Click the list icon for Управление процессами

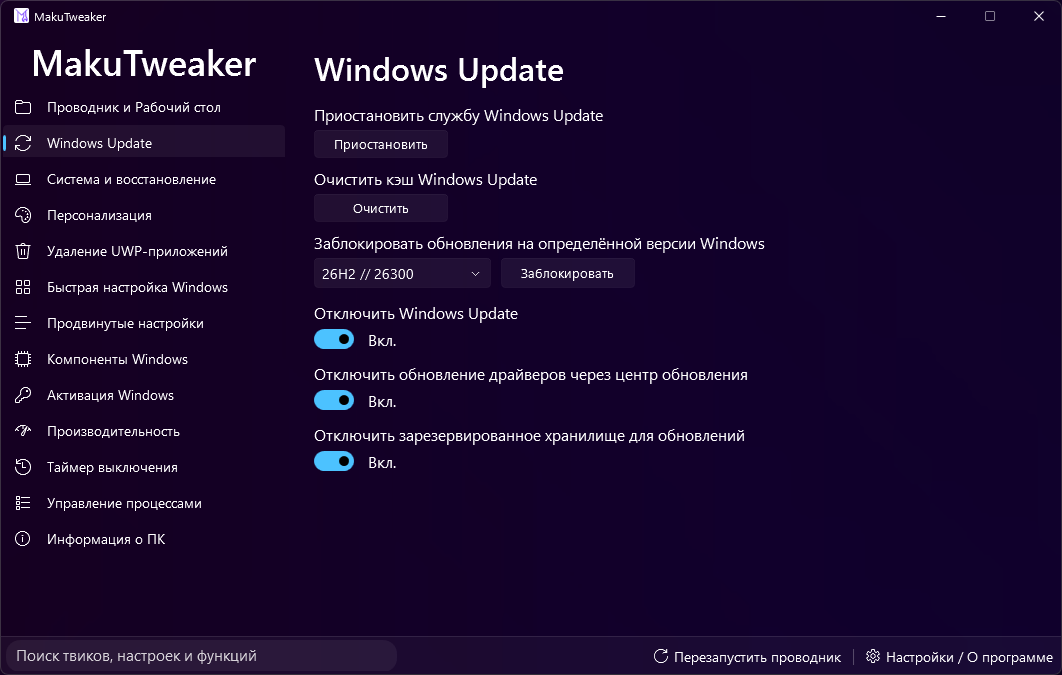[x=23, y=503]
